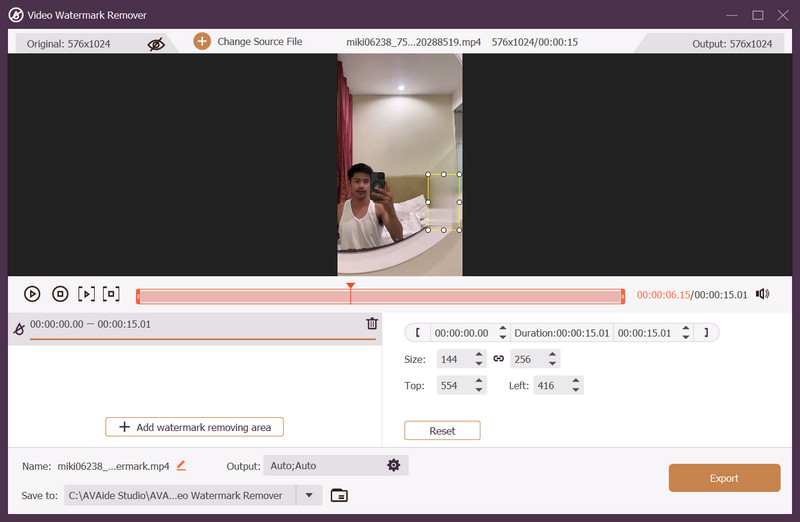
Task: Click the top-middle handle of the yellow selection box
Action: 444,175
